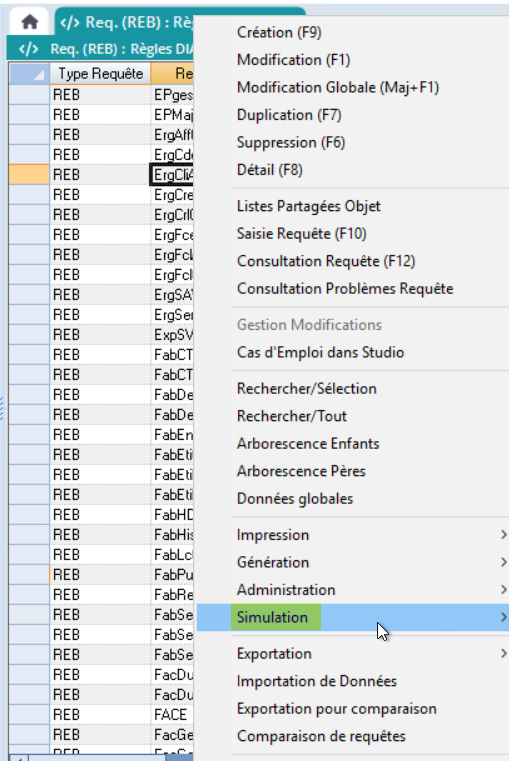Image resolution: width=509 pixels, height=761 pixels.
Task: Expand the Simulation submenu arrow
Action: click(504, 617)
